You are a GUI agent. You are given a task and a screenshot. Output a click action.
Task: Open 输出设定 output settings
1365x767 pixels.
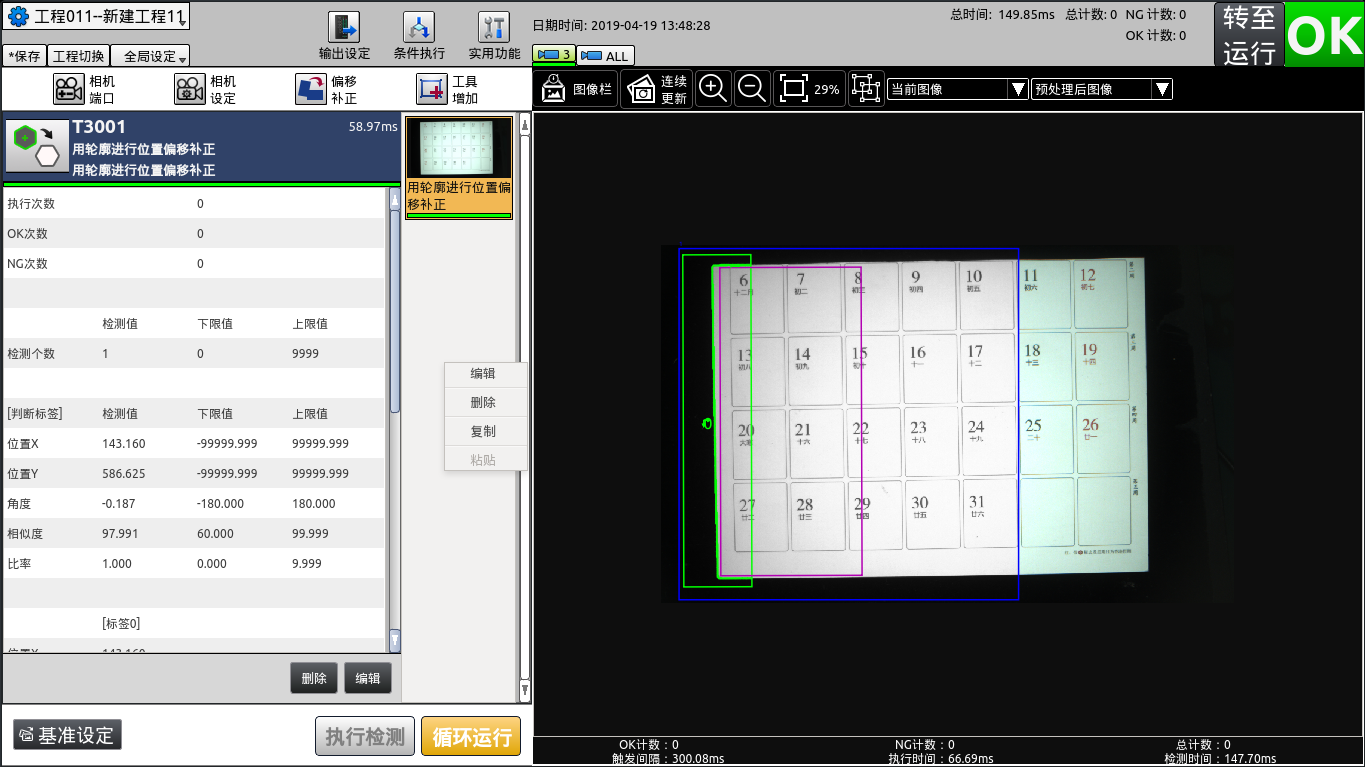(x=344, y=36)
